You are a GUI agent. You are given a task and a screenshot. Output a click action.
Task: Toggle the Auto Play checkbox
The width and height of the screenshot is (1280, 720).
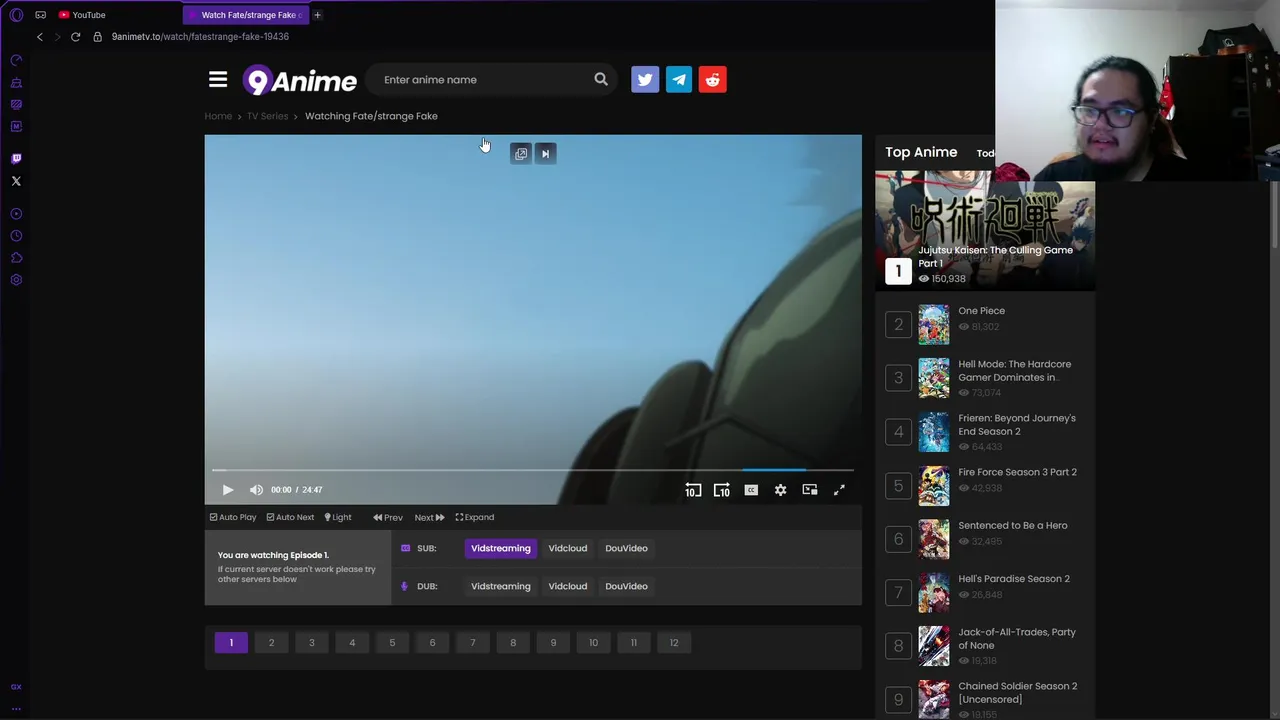(233, 517)
